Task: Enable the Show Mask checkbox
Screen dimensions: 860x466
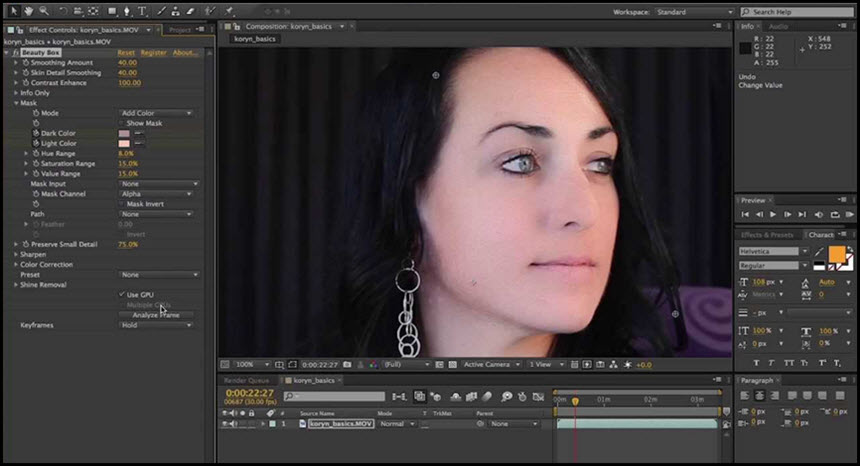Action: [x=122, y=123]
